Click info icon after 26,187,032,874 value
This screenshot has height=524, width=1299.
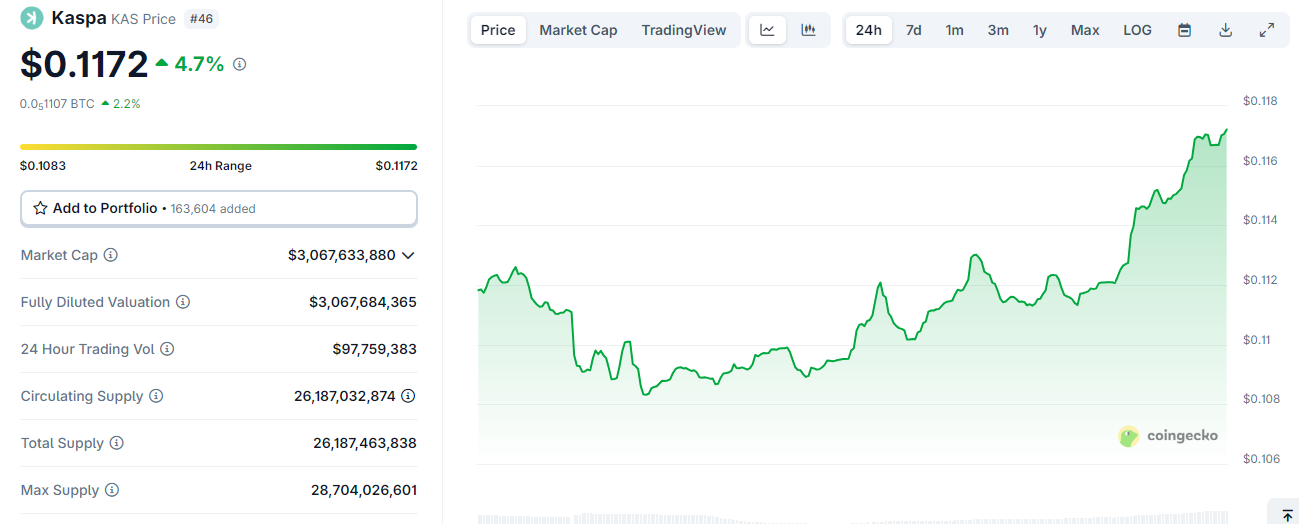[x=408, y=396]
